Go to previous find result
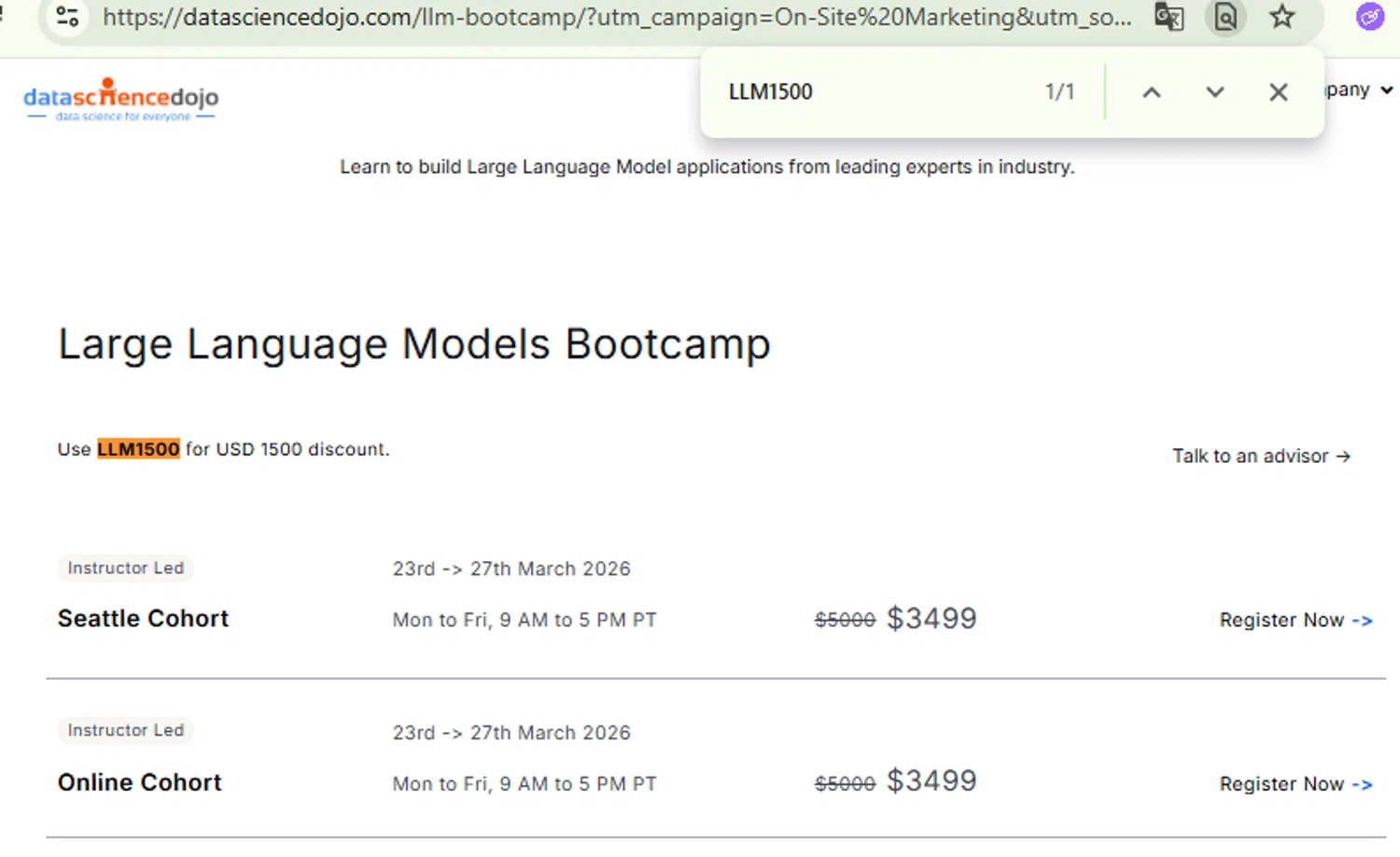The image size is (1400, 857). point(1152,91)
